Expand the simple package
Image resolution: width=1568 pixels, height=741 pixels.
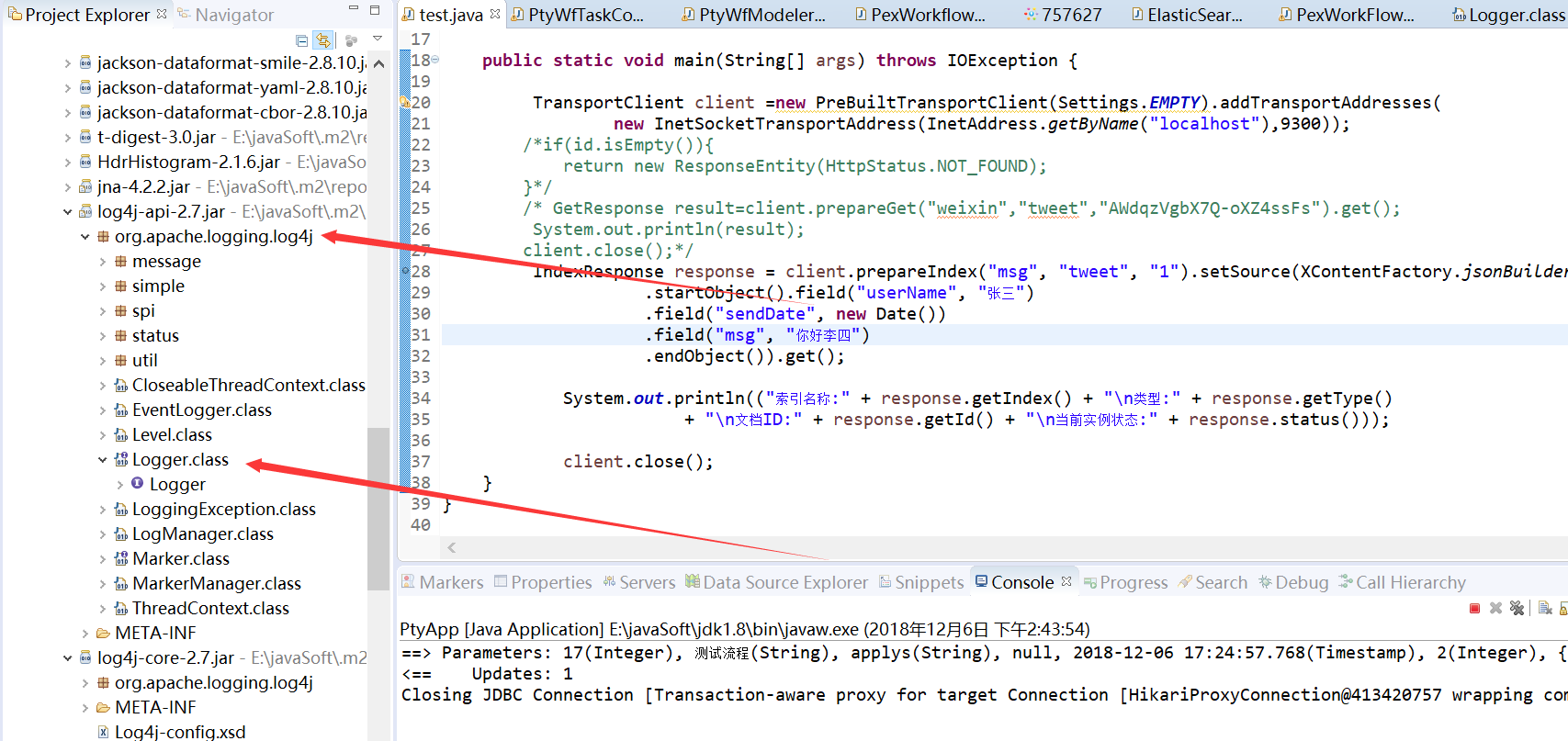[x=102, y=286]
